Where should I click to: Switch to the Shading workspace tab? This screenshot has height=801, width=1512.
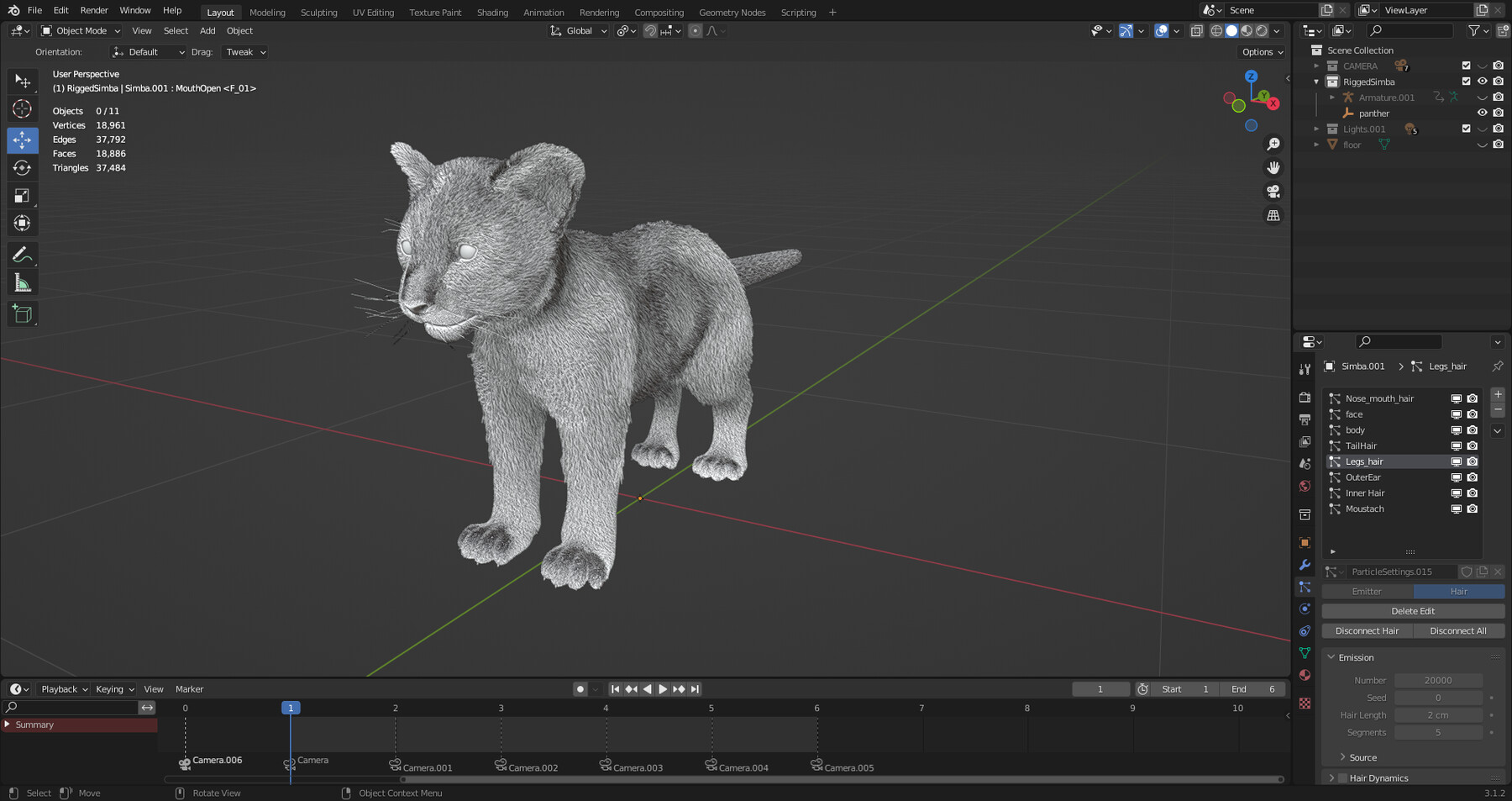(x=492, y=12)
